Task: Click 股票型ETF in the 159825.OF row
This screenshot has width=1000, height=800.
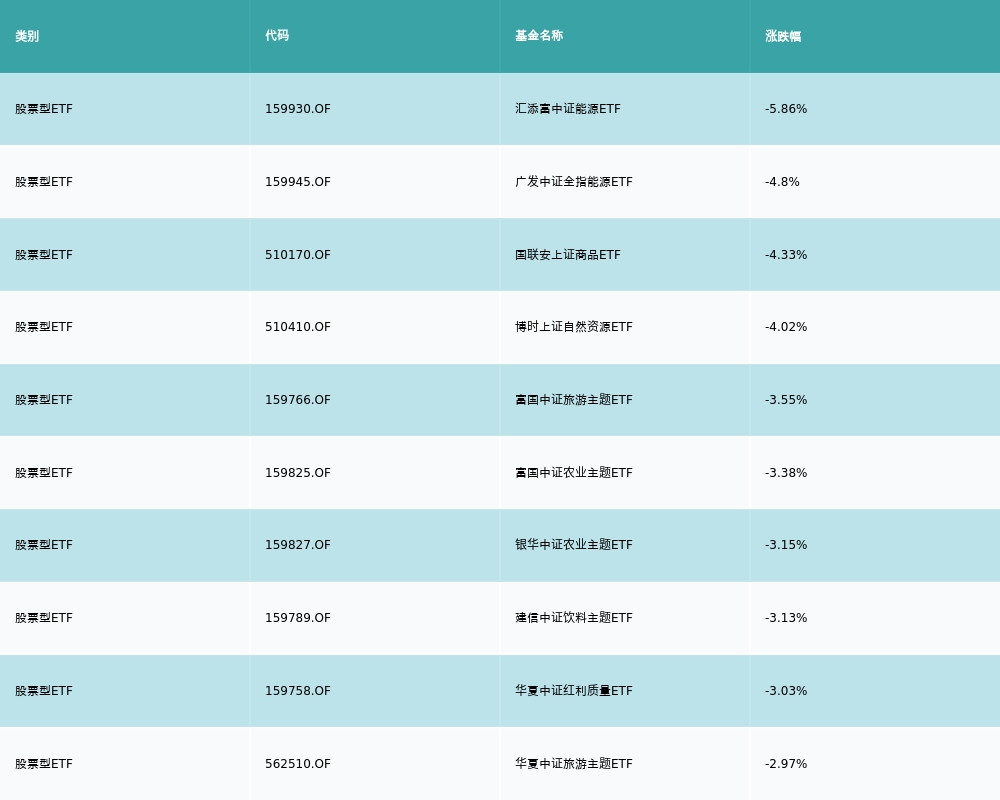Action: point(44,473)
